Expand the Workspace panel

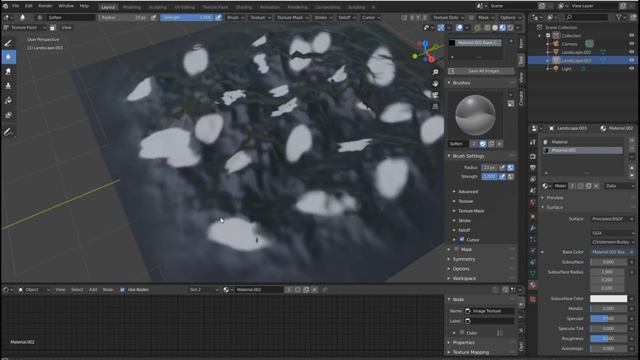[464, 278]
